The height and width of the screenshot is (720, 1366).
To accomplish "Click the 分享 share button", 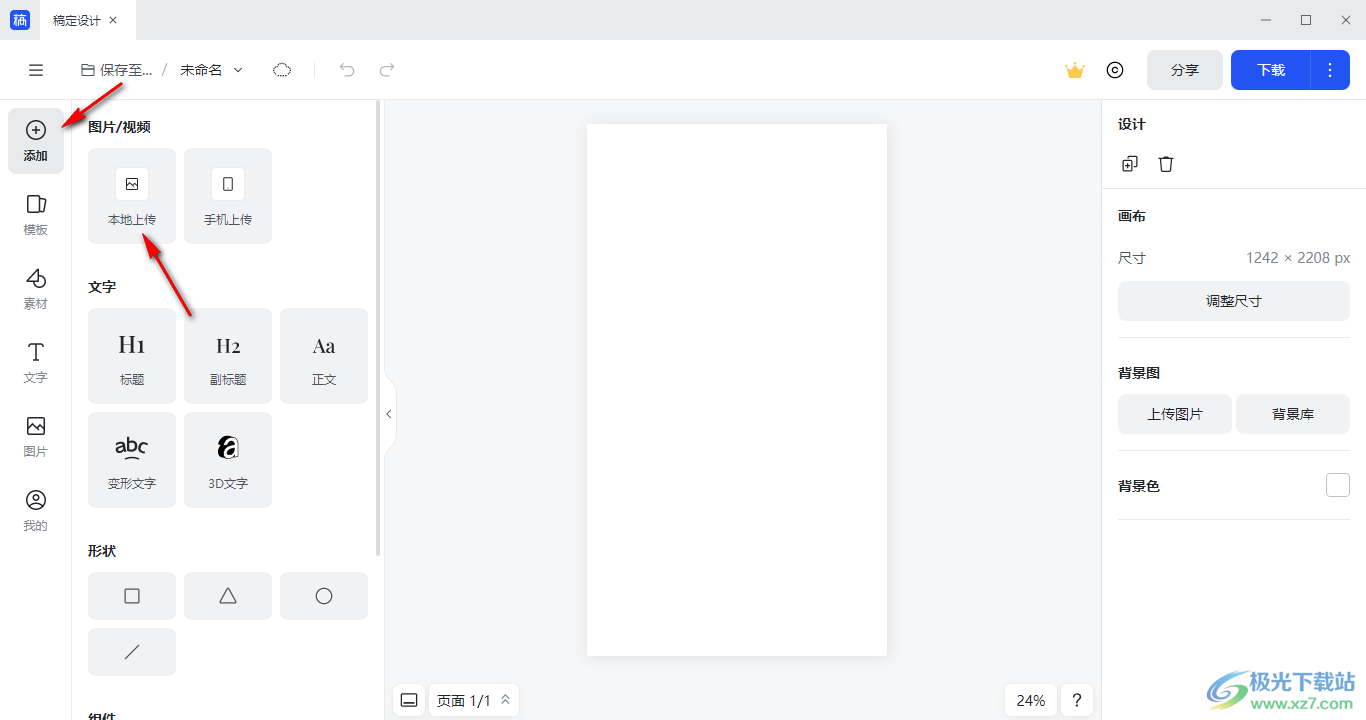I will click(x=1185, y=70).
